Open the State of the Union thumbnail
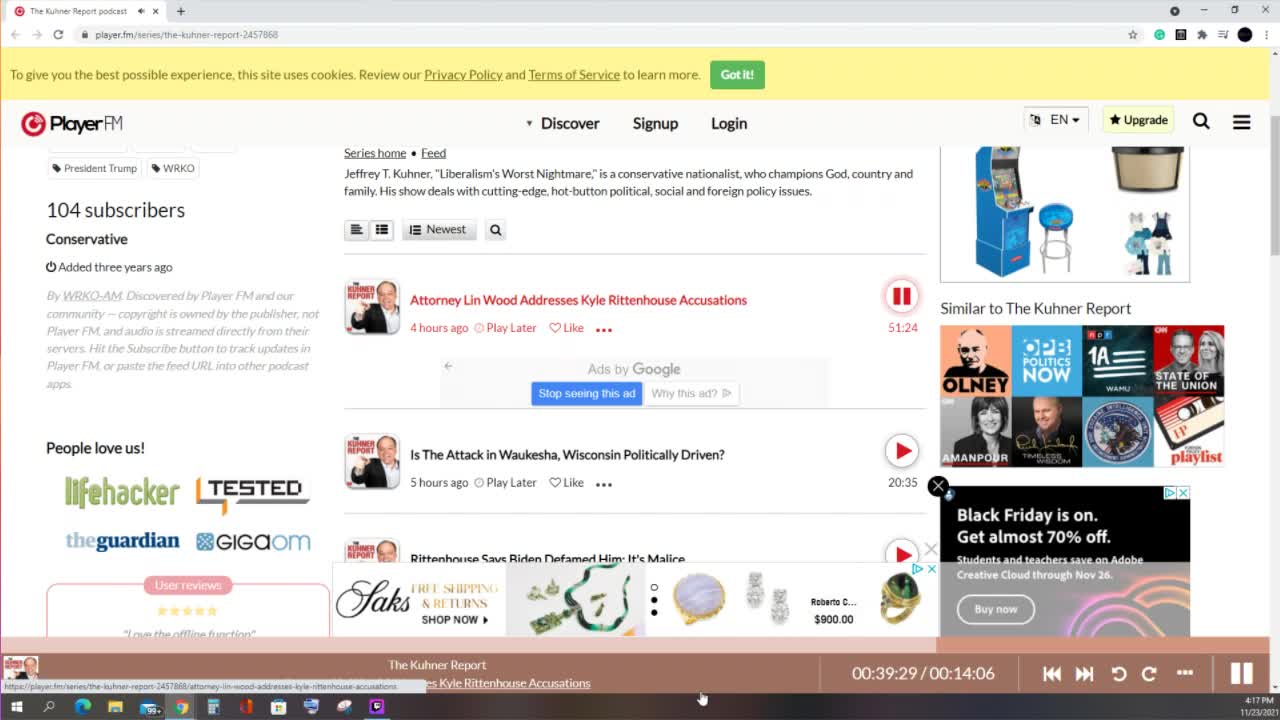The image size is (1280, 720). pyautogui.click(x=1188, y=360)
